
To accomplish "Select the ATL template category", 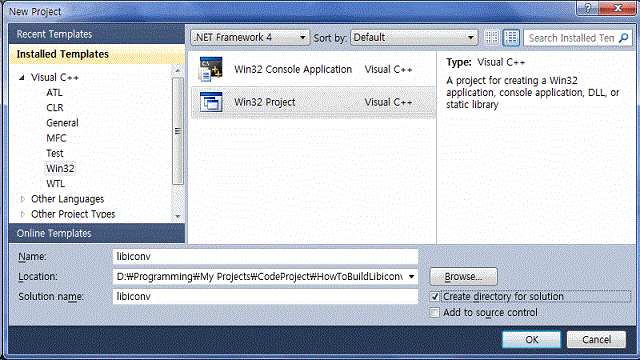I will coord(54,93).
